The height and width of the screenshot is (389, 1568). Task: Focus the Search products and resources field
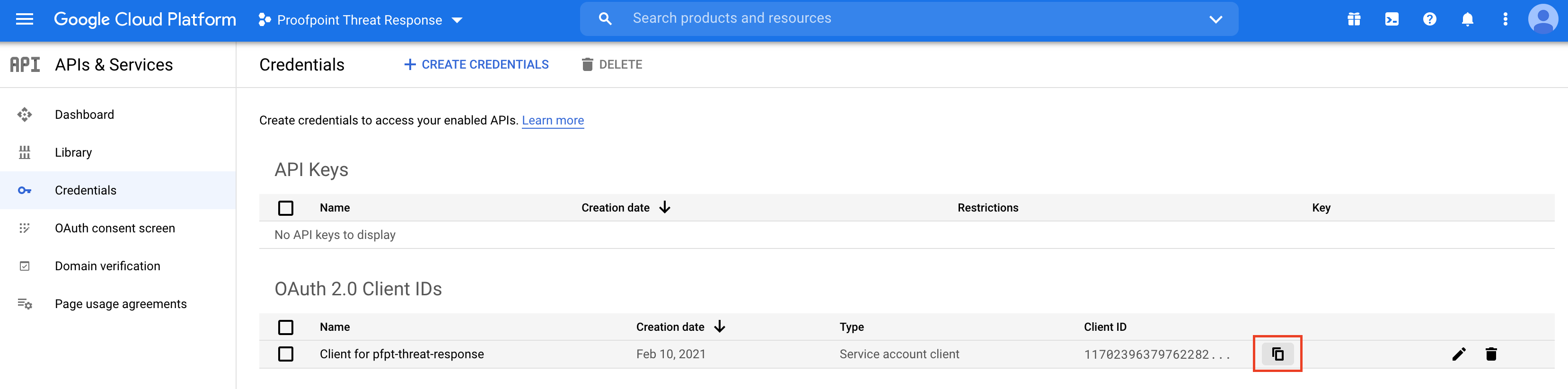[x=909, y=19]
